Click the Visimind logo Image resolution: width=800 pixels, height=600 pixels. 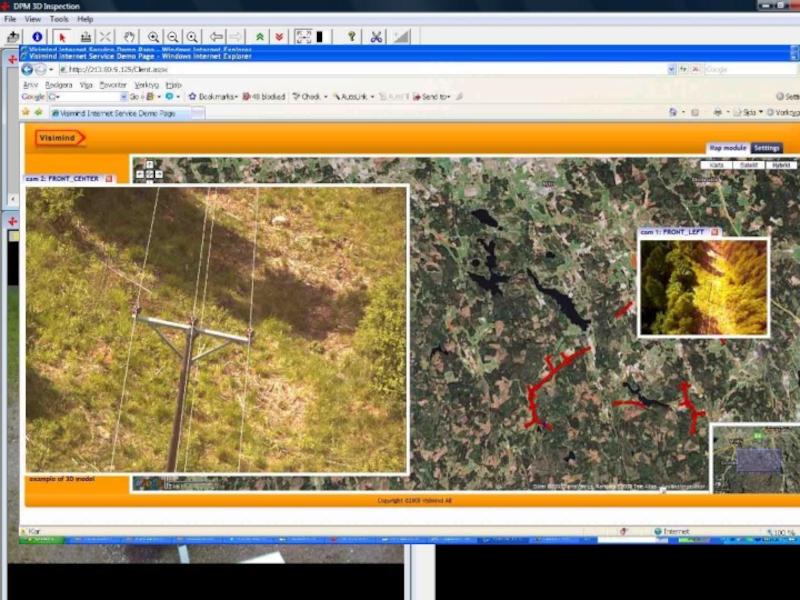pos(60,138)
